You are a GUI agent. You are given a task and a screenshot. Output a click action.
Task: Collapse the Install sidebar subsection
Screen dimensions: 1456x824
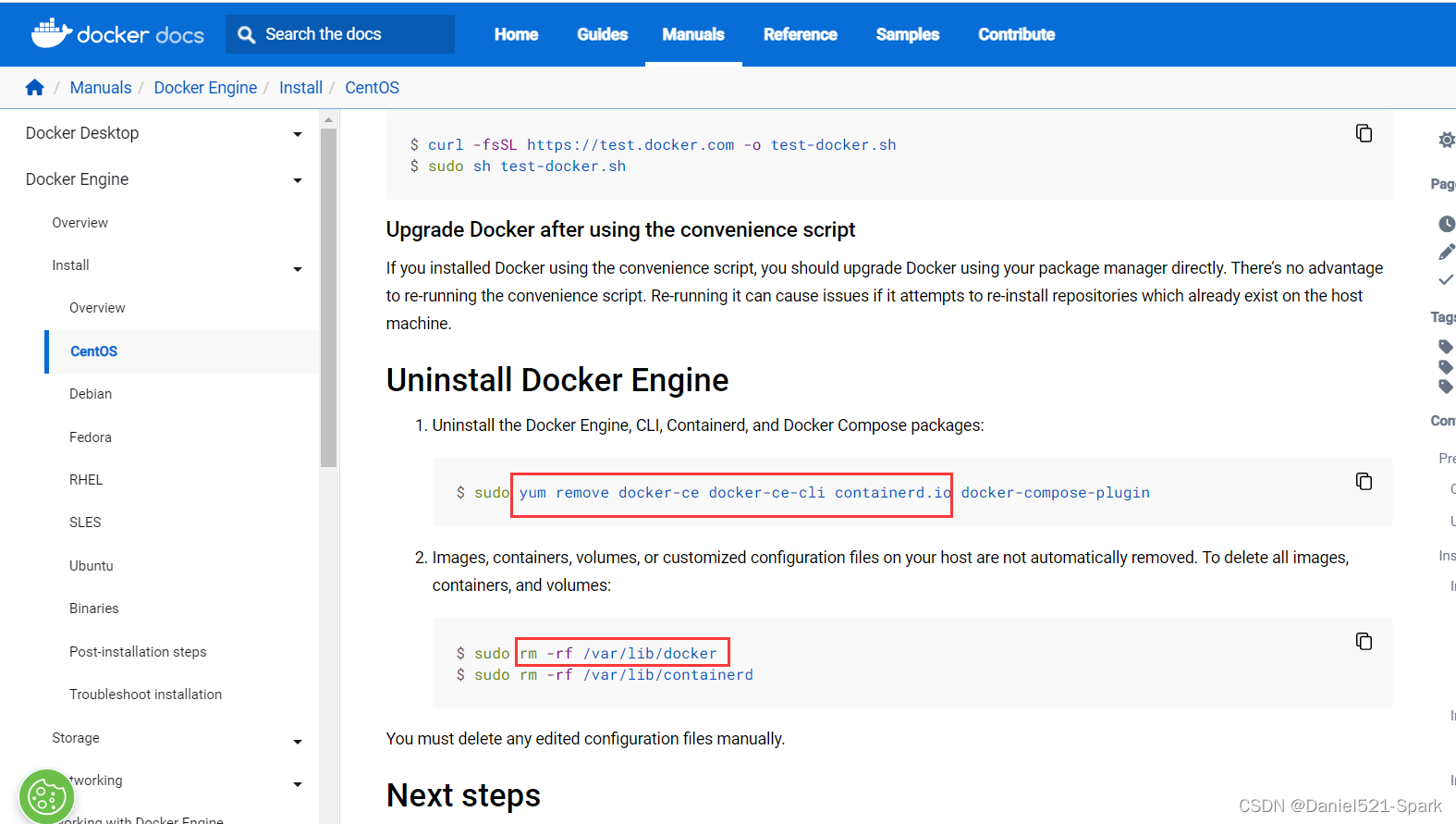(x=298, y=269)
